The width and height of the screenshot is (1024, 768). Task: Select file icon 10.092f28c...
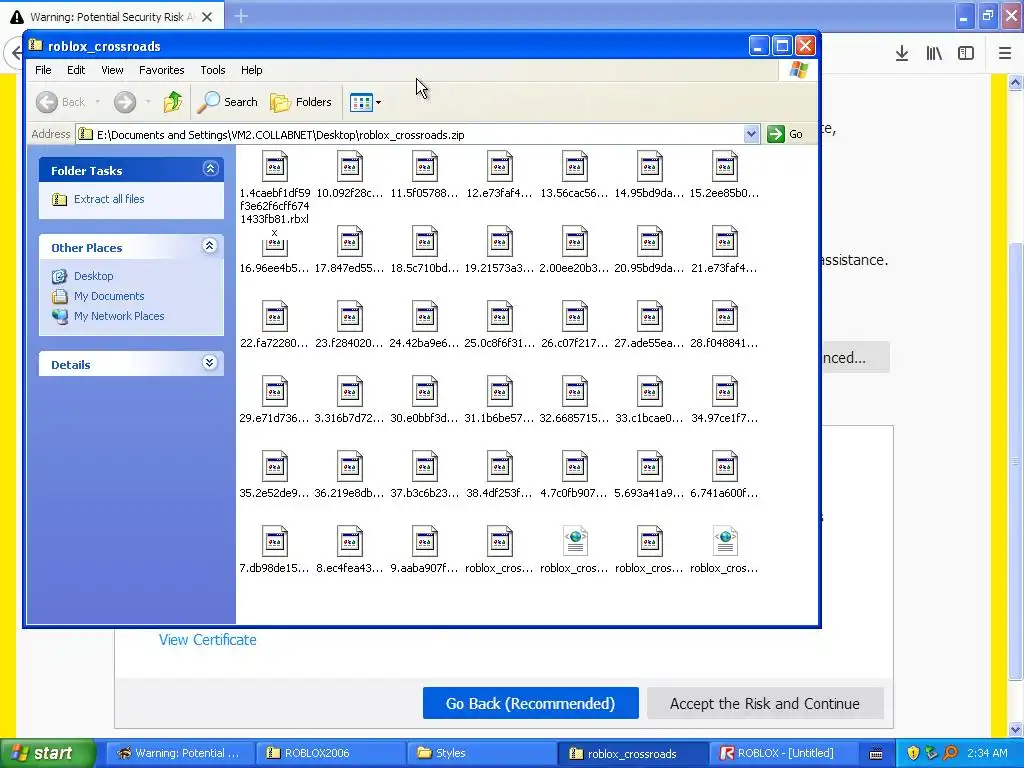pyautogui.click(x=350, y=167)
